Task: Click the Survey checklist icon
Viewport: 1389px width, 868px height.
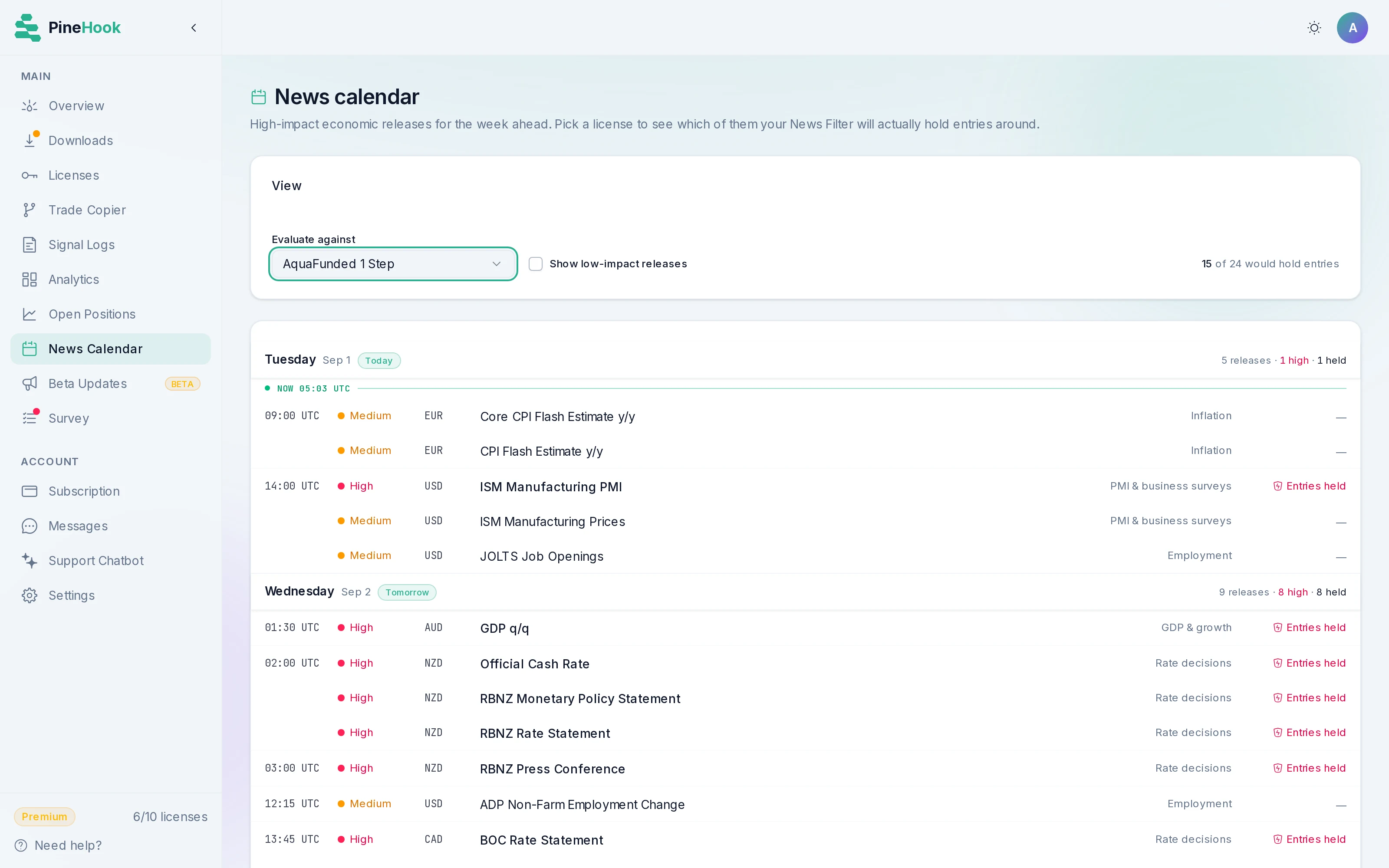Action: pos(29,418)
